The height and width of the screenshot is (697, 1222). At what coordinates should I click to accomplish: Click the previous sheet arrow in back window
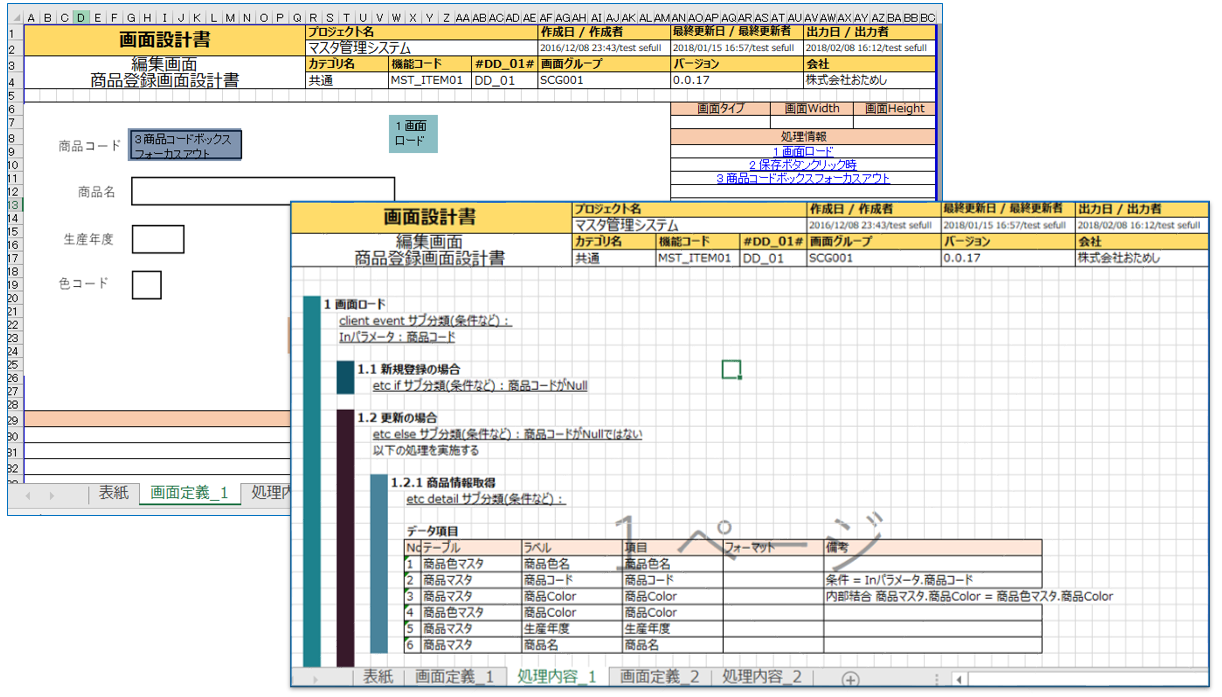(28, 495)
